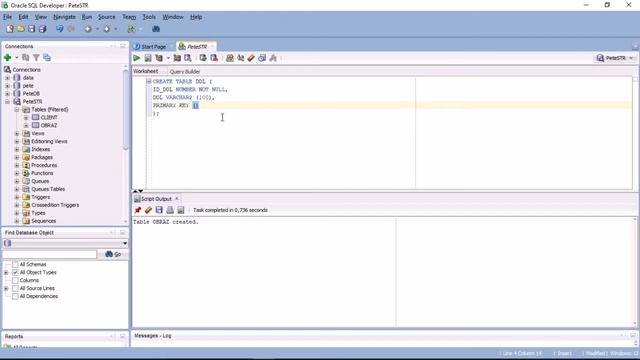Screen dimensions: 640x360
Task: Toggle the All Object Types checkbox
Action: pos(16,272)
